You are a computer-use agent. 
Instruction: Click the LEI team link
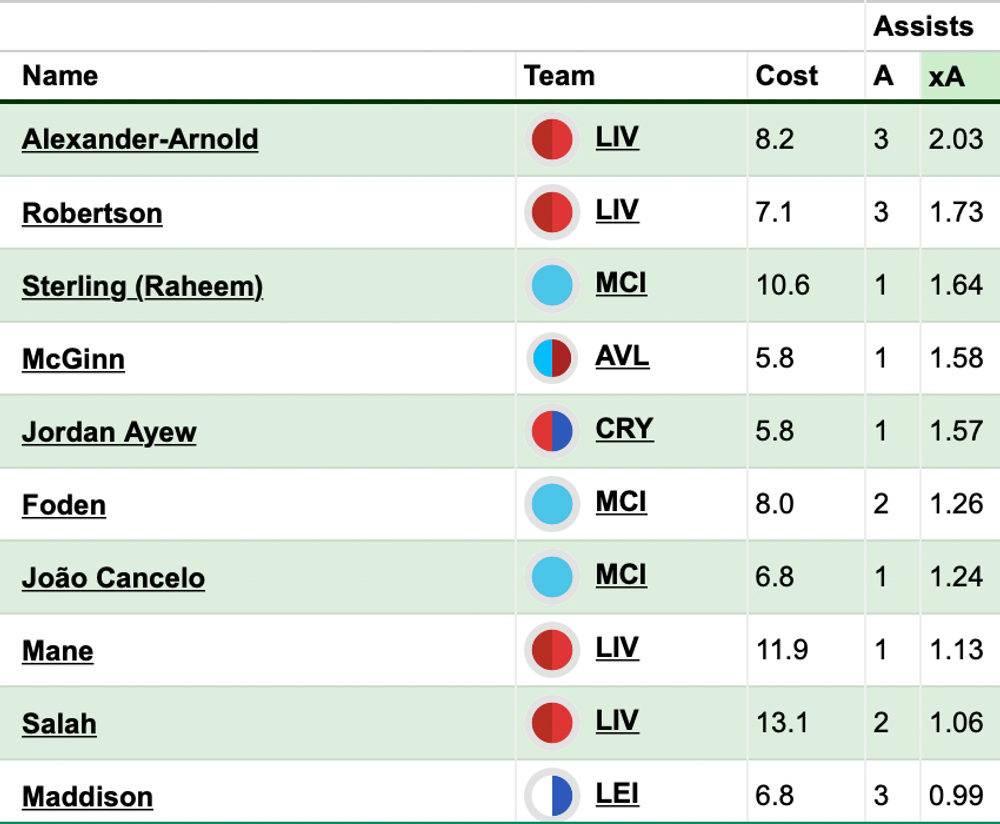click(x=617, y=794)
